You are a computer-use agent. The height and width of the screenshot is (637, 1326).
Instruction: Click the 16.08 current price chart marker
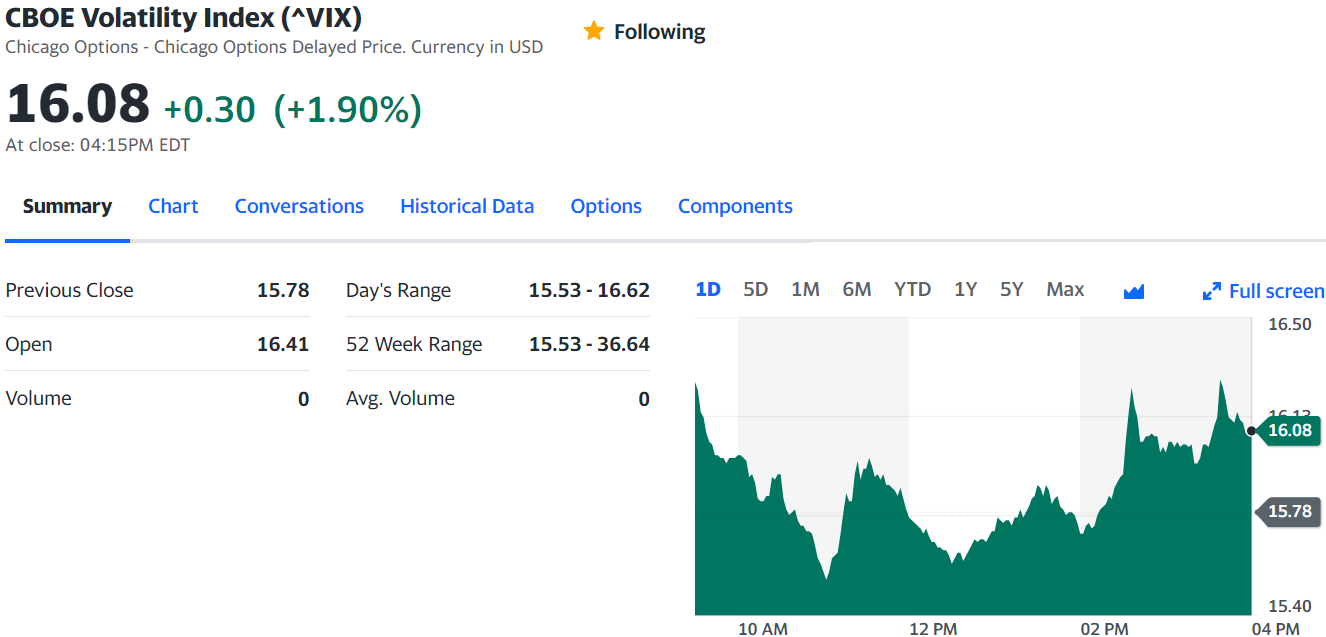point(1287,430)
